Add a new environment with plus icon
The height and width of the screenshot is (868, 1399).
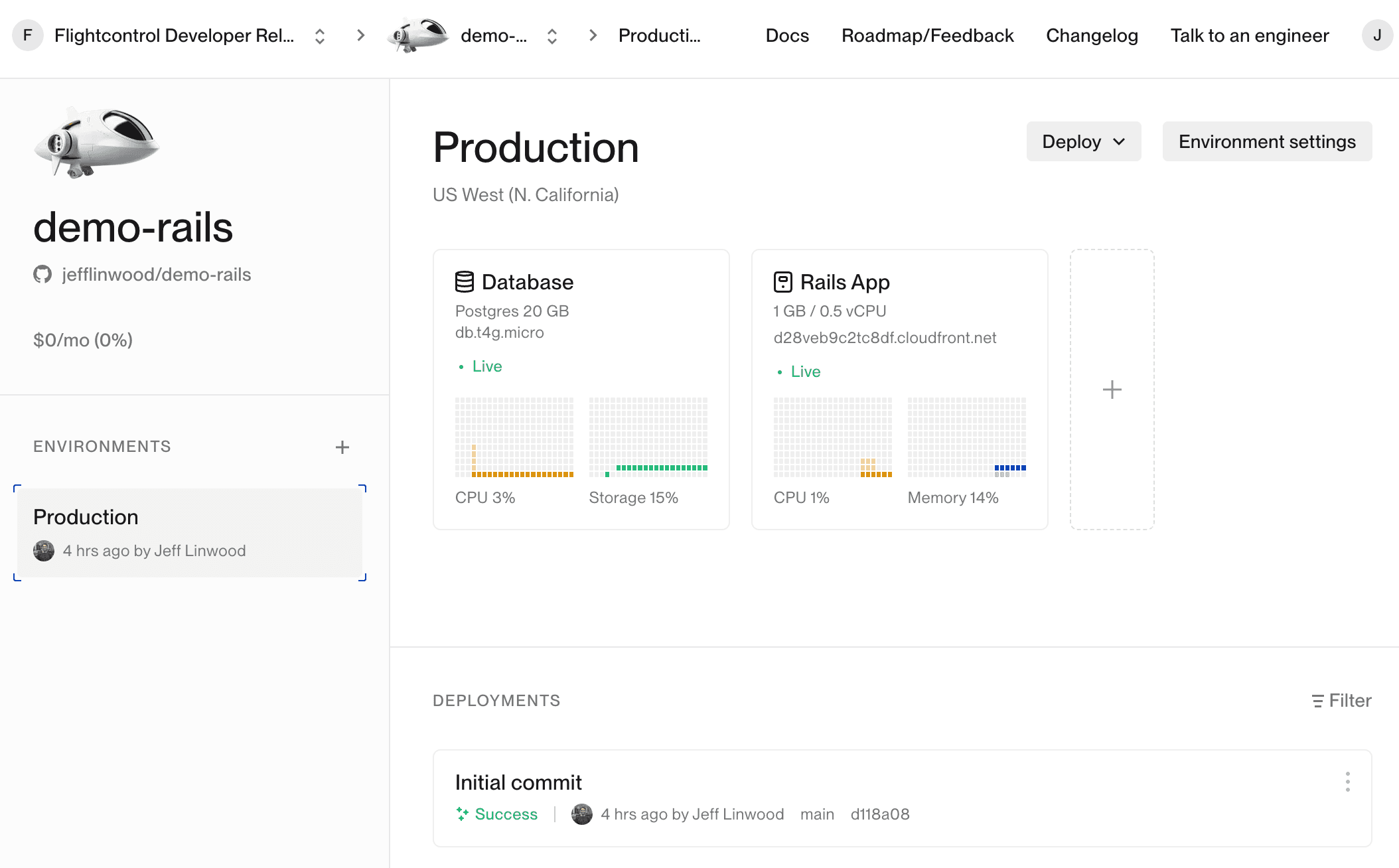coord(342,447)
